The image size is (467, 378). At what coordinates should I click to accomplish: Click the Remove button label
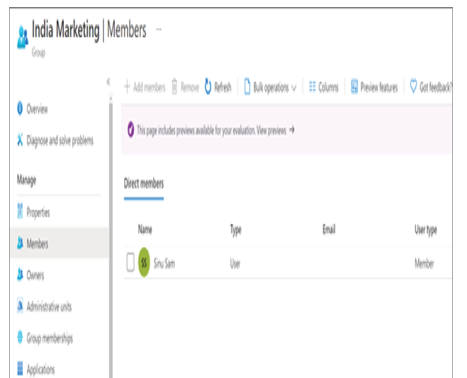click(x=190, y=87)
